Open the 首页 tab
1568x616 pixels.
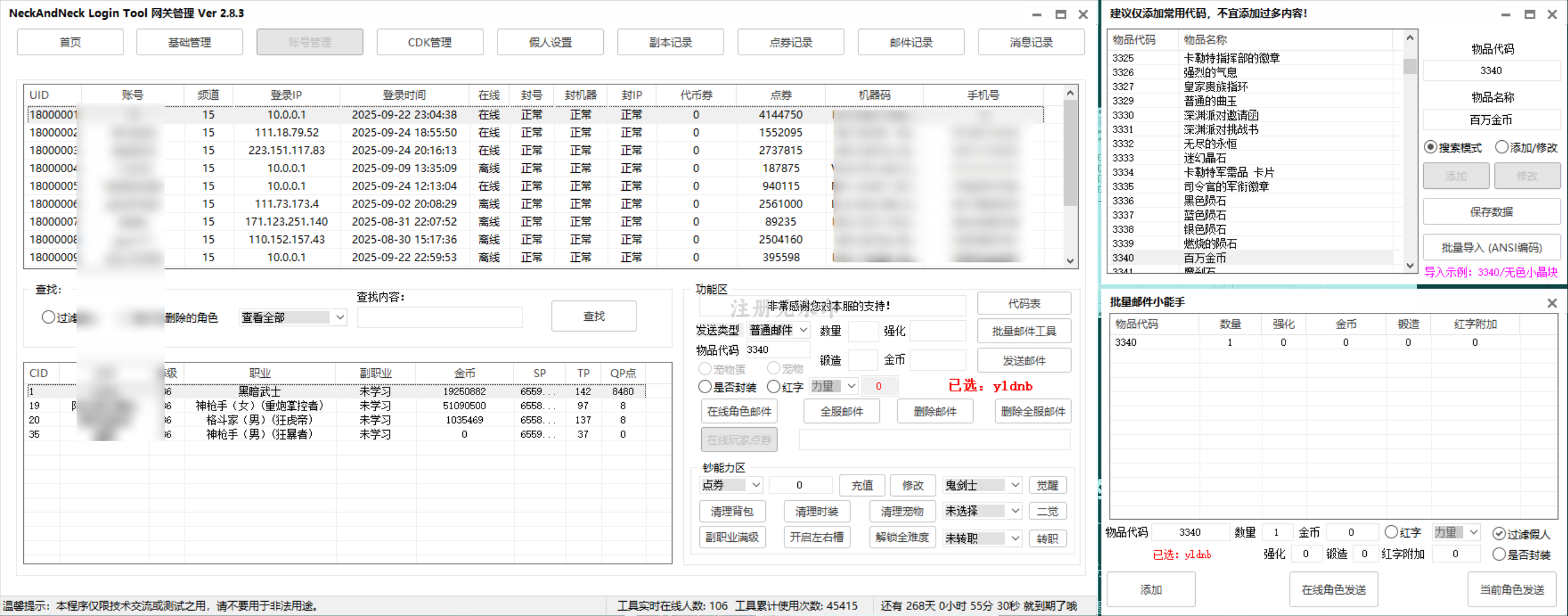pos(70,42)
